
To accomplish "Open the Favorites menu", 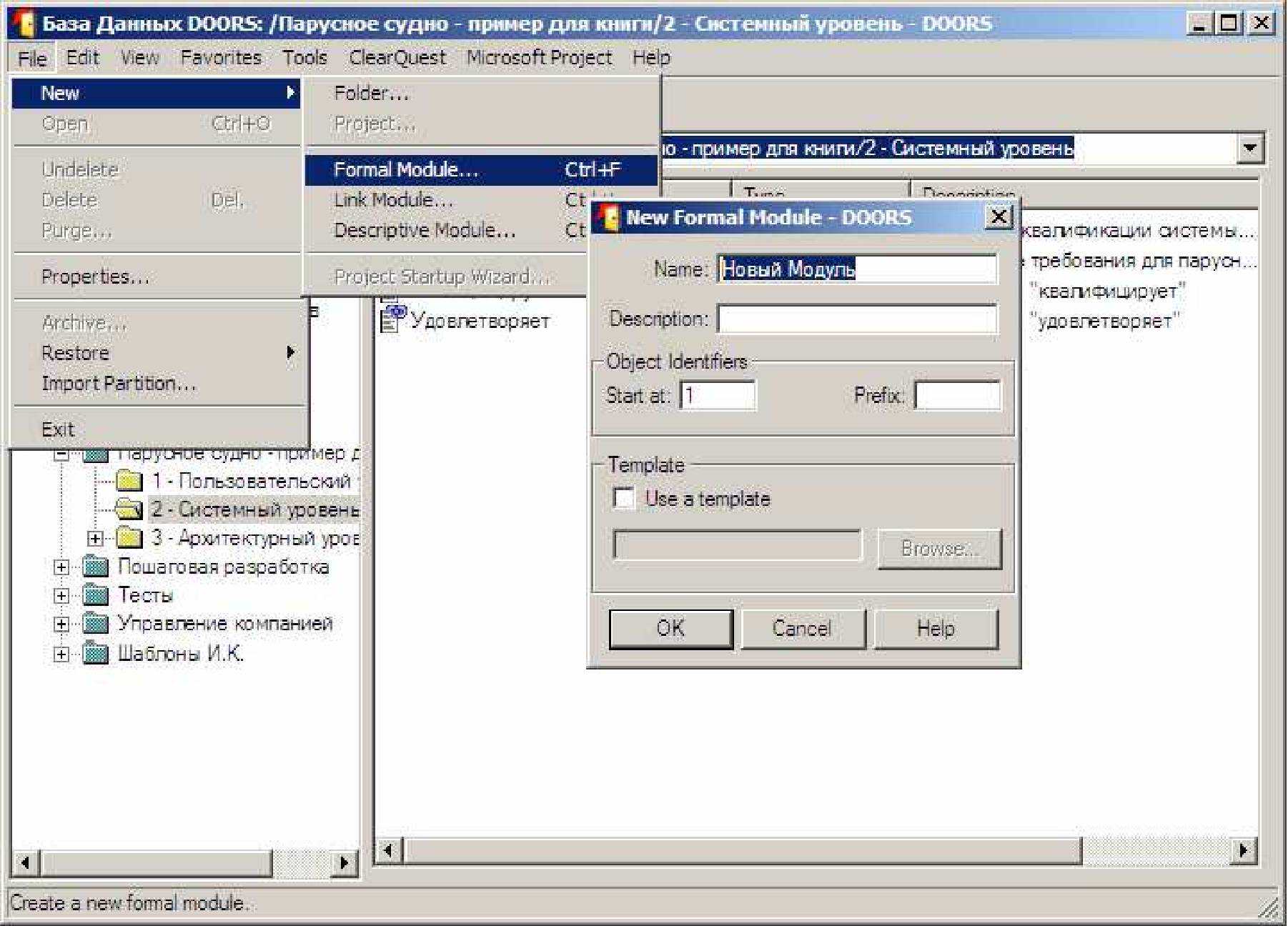I will (x=221, y=58).
